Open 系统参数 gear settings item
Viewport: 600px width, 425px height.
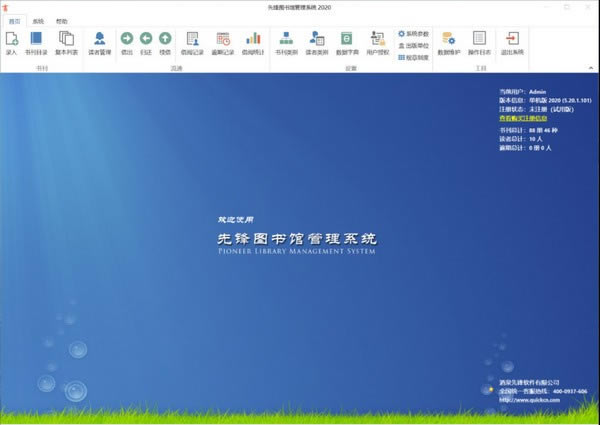click(x=413, y=34)
